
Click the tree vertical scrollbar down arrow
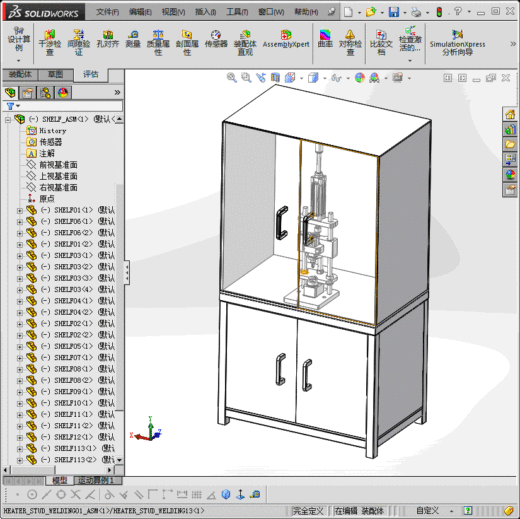[x=119, y=460]
